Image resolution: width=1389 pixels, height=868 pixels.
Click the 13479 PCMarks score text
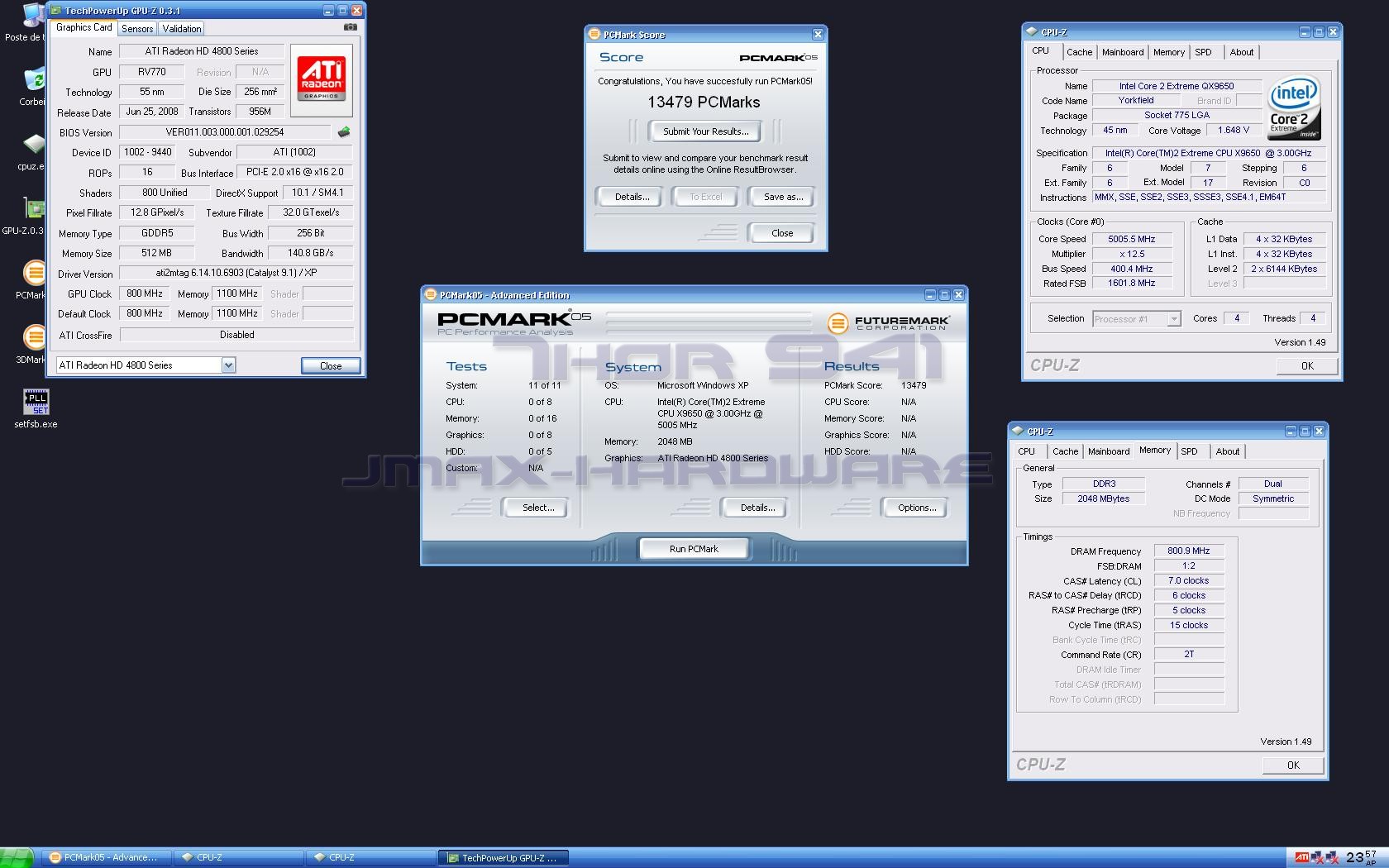point(704,103)
